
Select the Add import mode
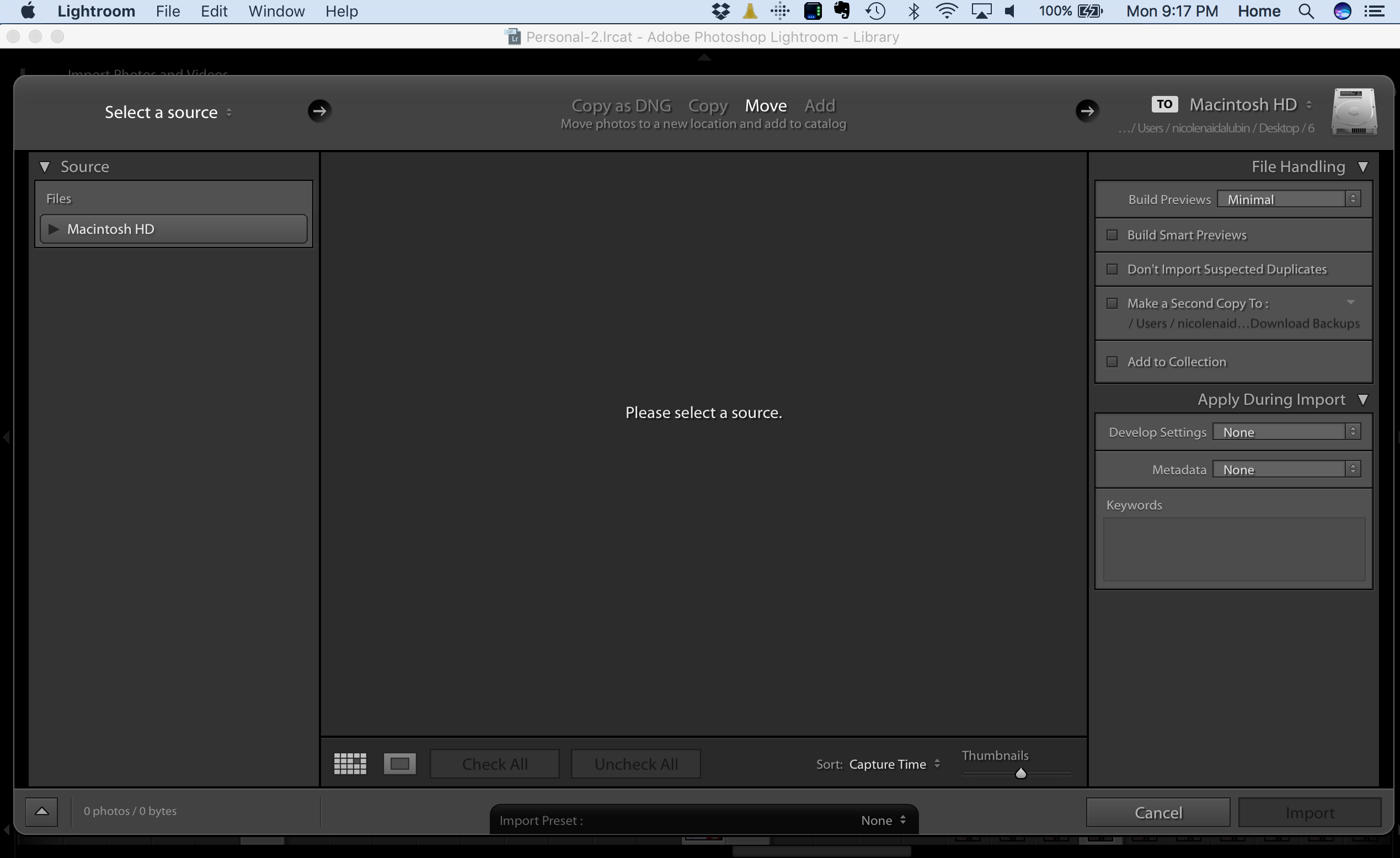[x=819, y=106]
